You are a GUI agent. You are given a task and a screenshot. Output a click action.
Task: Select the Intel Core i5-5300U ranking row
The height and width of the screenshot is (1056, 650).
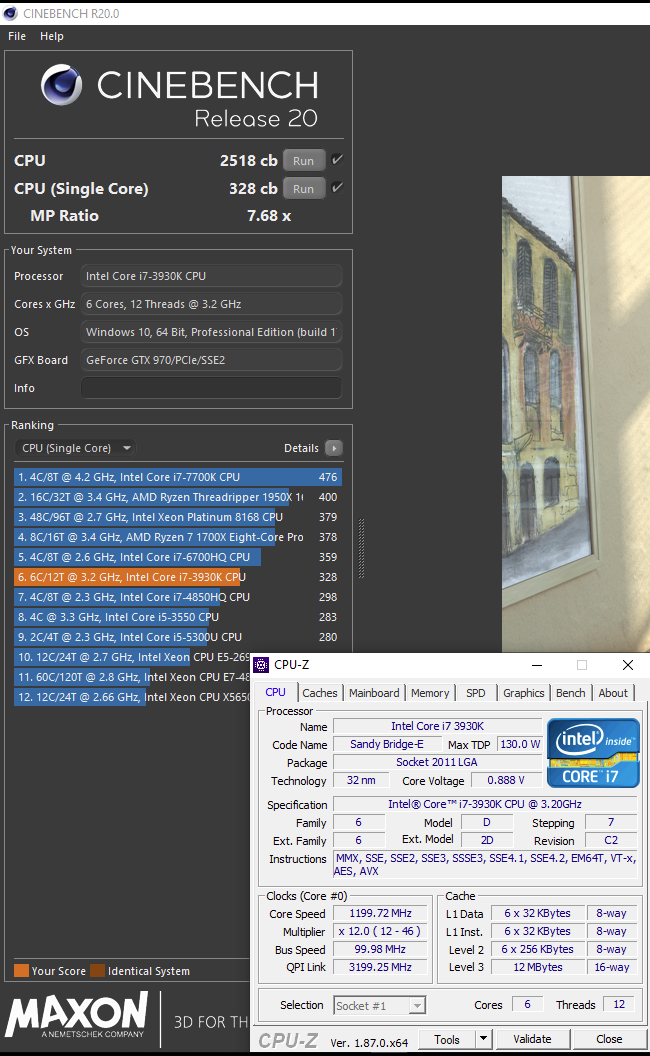coord(178,637)
